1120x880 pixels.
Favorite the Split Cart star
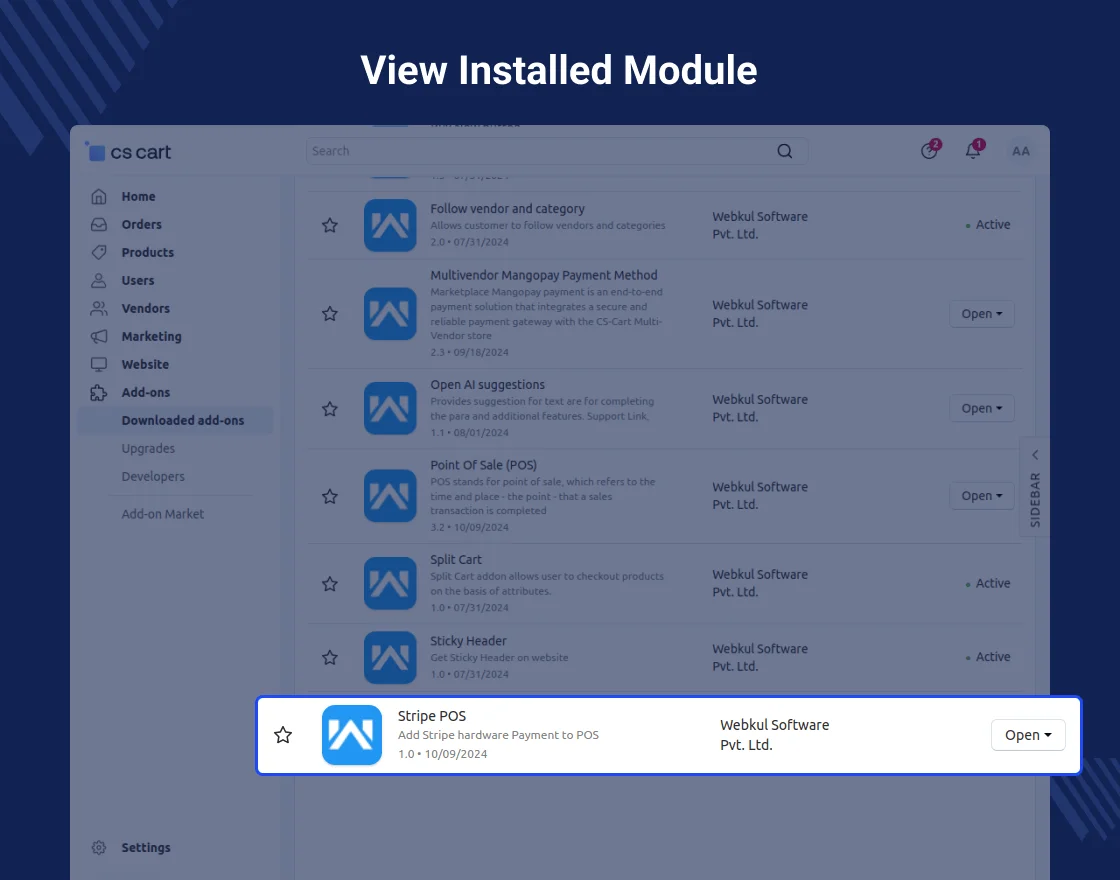pos(329,584)
